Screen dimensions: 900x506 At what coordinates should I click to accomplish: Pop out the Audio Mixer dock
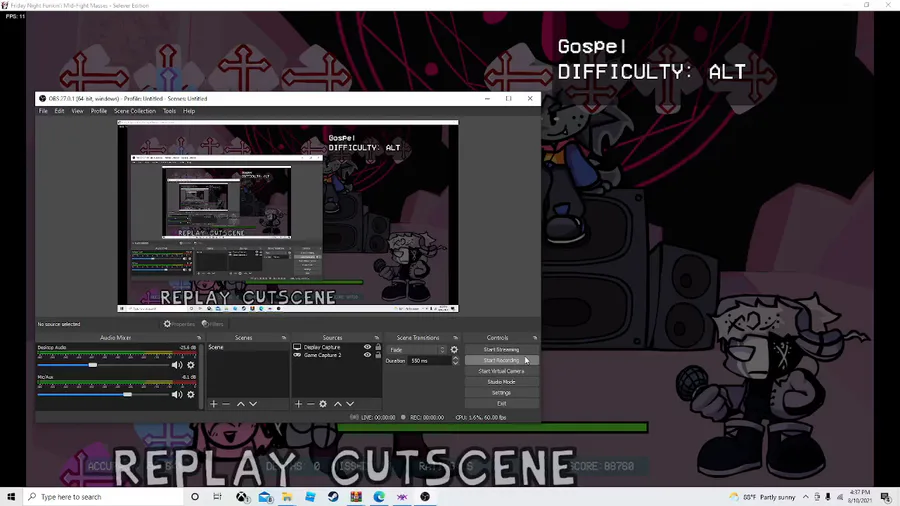[199, 338]
